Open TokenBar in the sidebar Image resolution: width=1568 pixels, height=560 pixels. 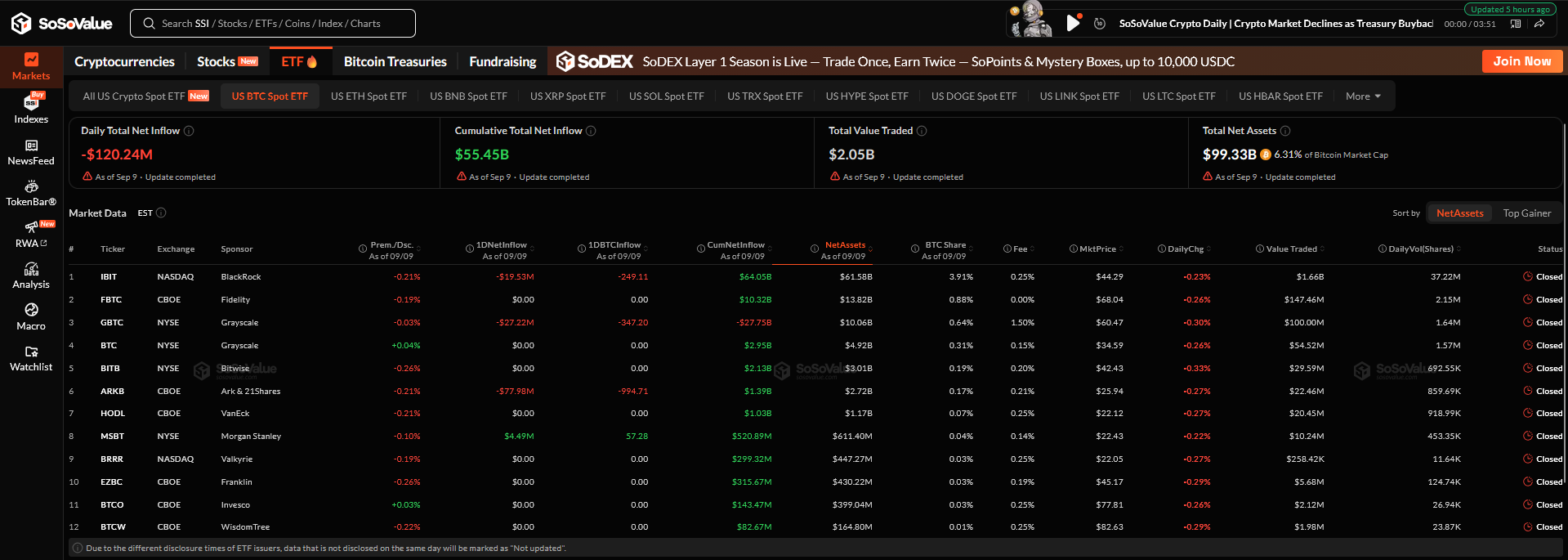[31, 194]
